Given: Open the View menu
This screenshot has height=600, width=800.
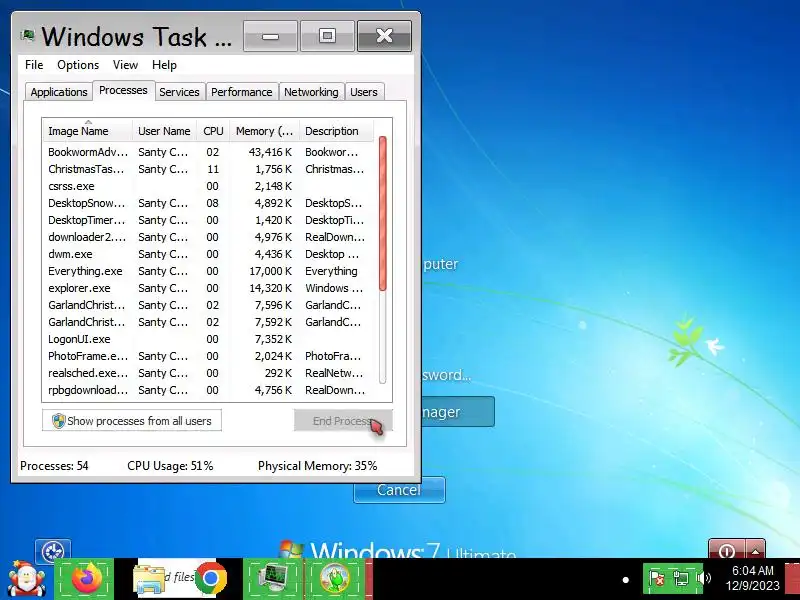Looking at the screenshot, I should pos(125,65).
